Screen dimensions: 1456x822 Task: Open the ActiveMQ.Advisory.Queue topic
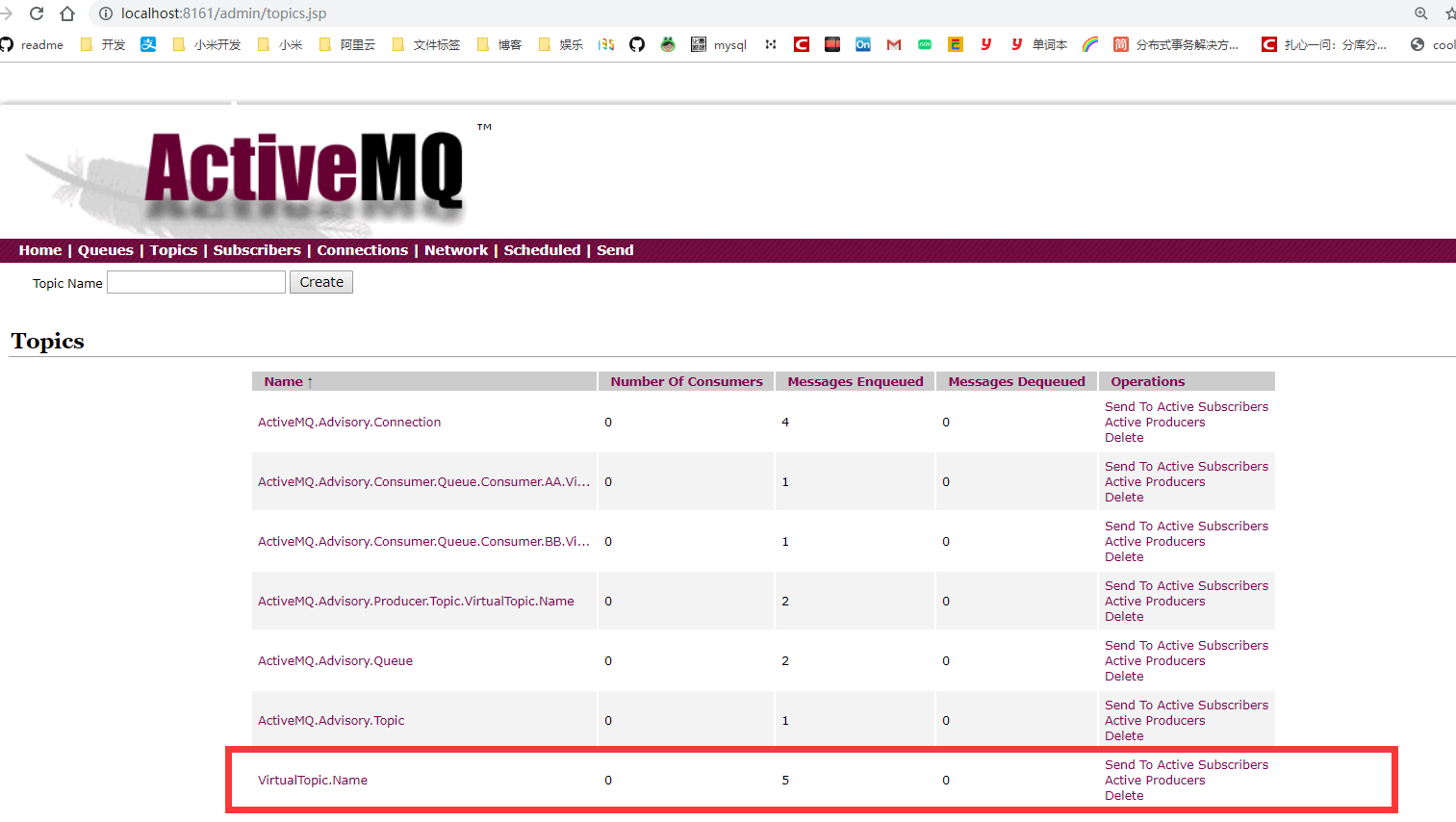(335, 661)
